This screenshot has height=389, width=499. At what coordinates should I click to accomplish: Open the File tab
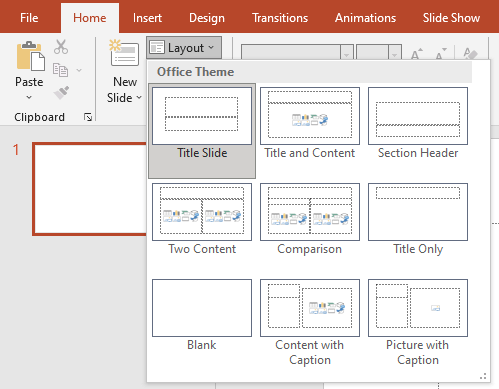point(29,18)
